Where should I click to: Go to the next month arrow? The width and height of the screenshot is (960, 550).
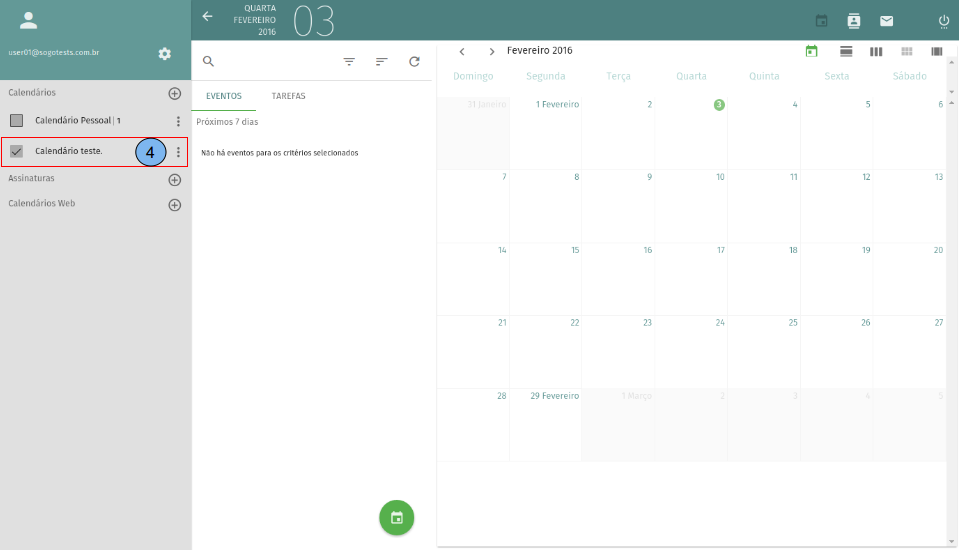tap(492, 51)
